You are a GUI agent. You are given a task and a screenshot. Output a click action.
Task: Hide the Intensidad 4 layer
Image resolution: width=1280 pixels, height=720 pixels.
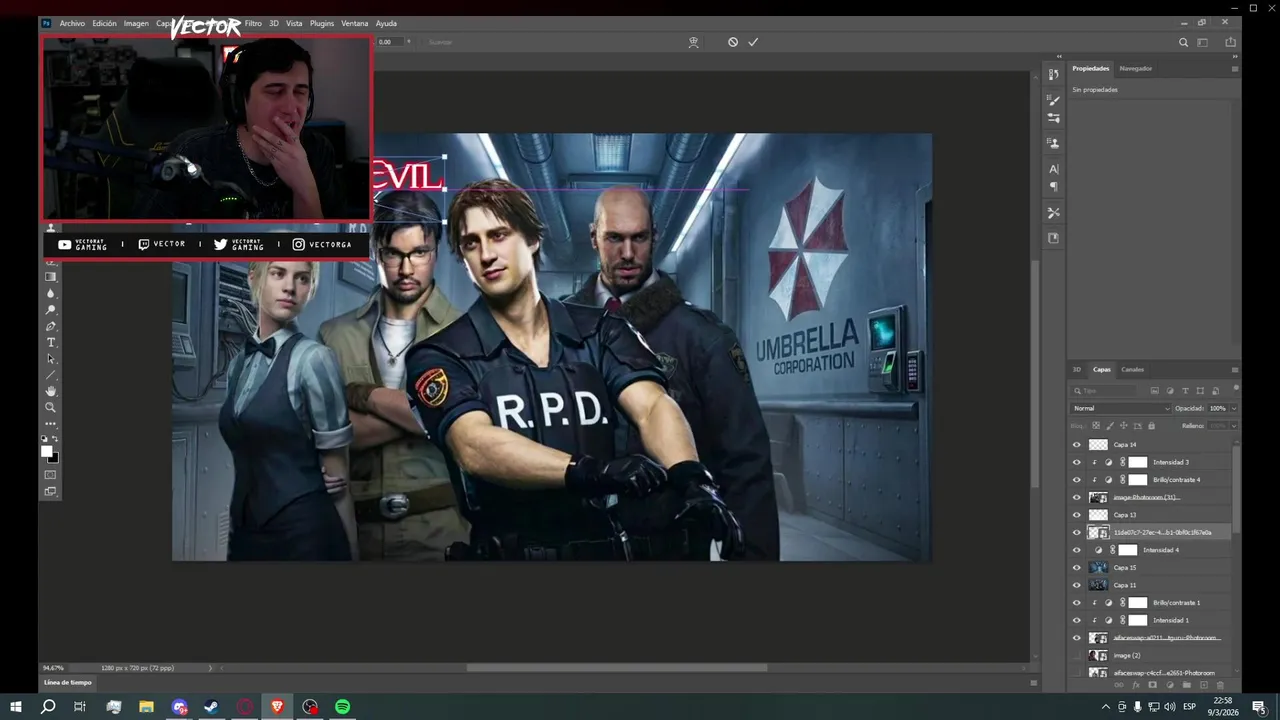tap(1077, 550)
